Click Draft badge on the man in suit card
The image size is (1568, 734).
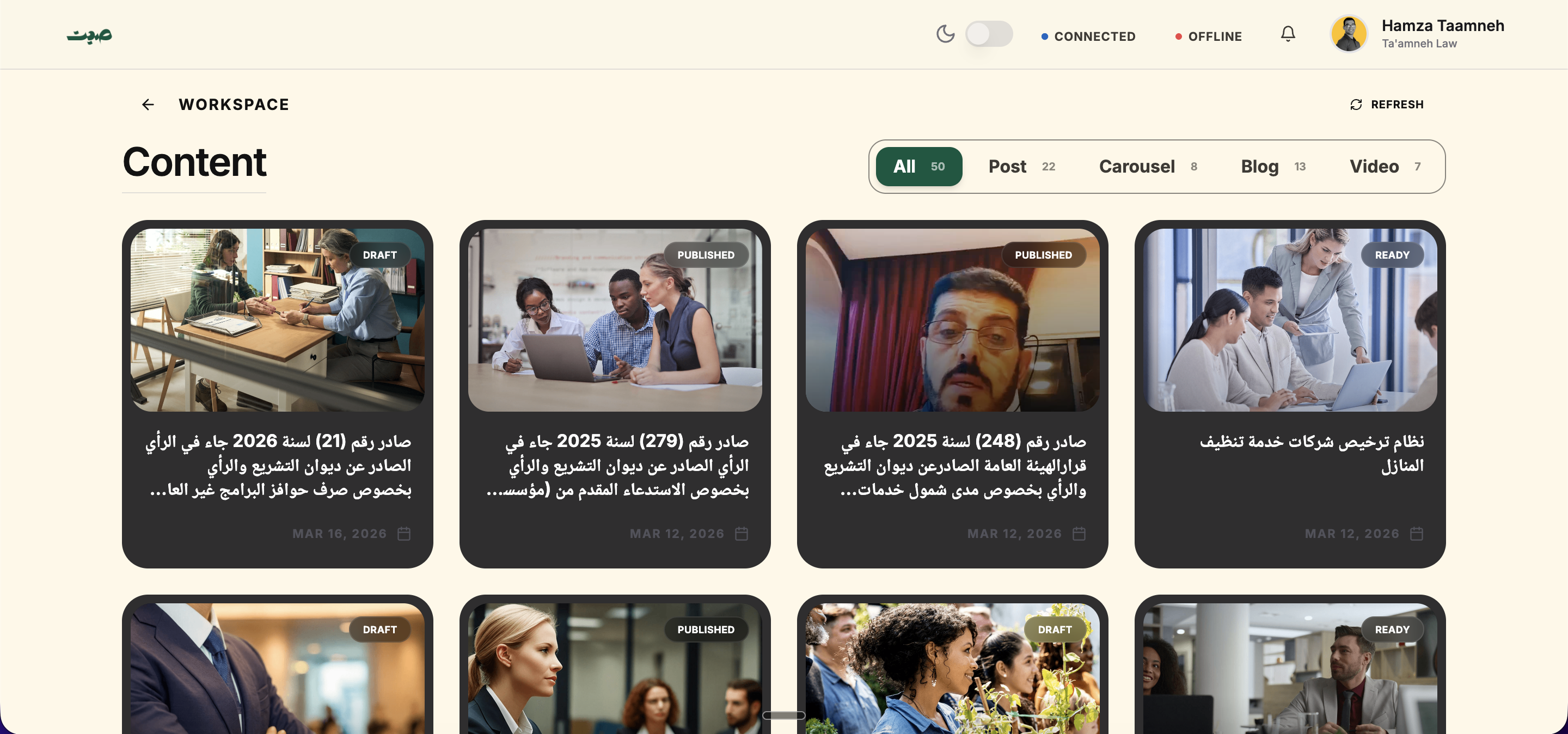(380, 630)
